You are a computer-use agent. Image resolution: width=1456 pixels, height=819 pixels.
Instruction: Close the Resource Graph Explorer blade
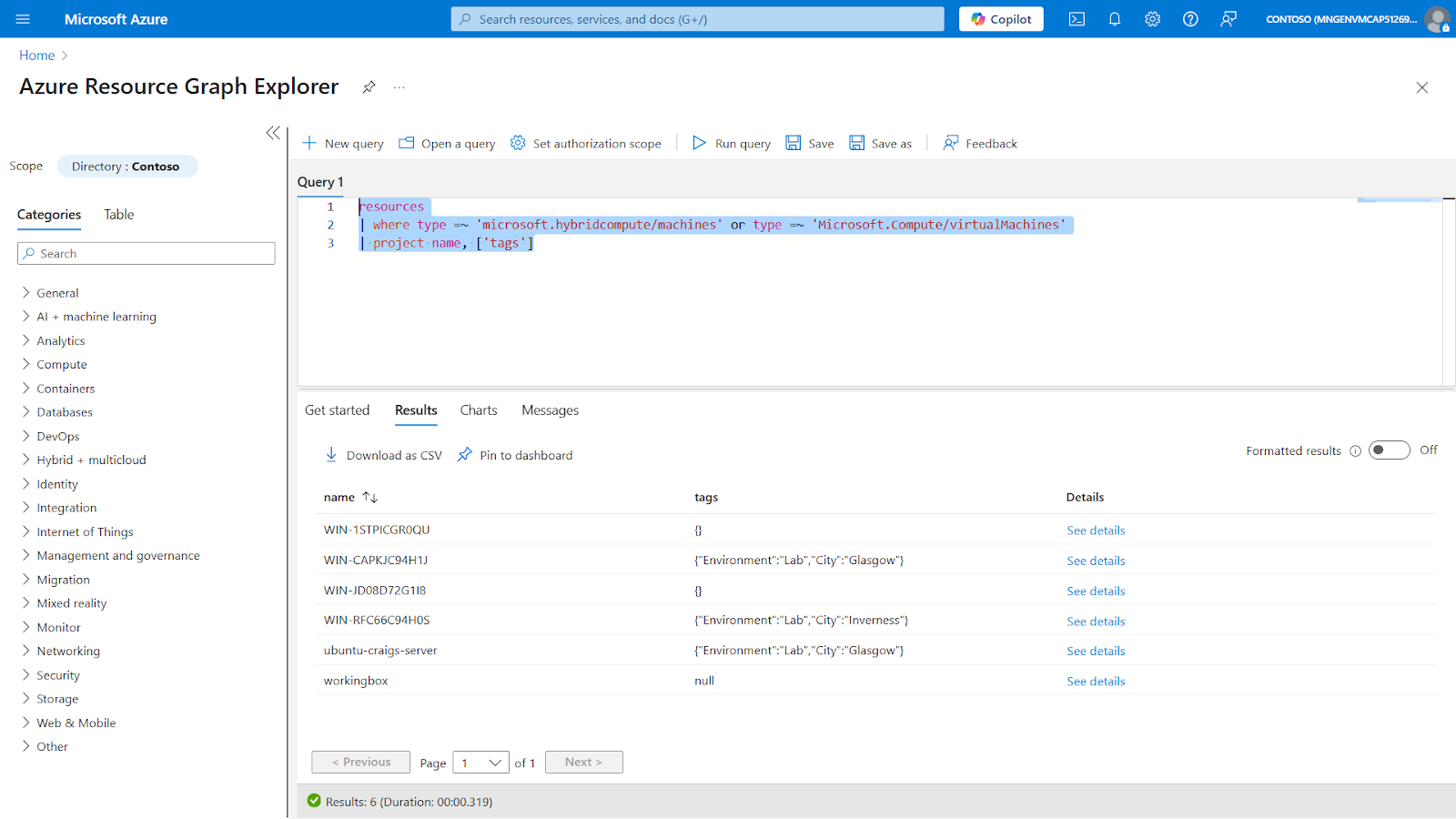click(x=1422, y=87)
